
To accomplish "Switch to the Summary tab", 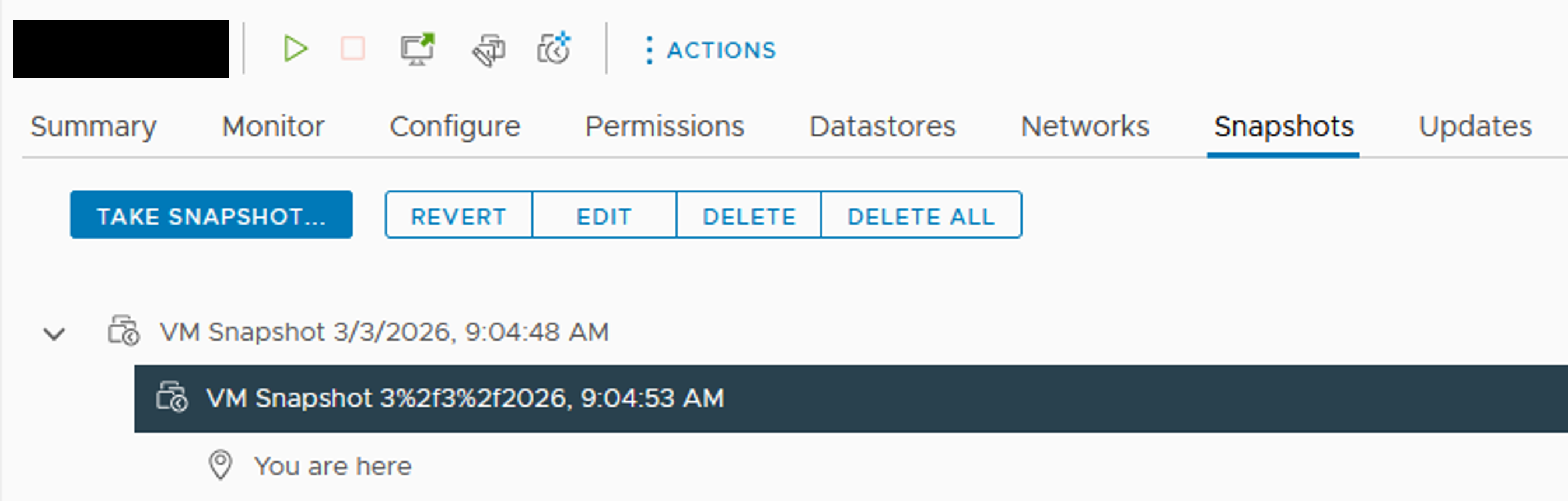I will tap(93, 127).
